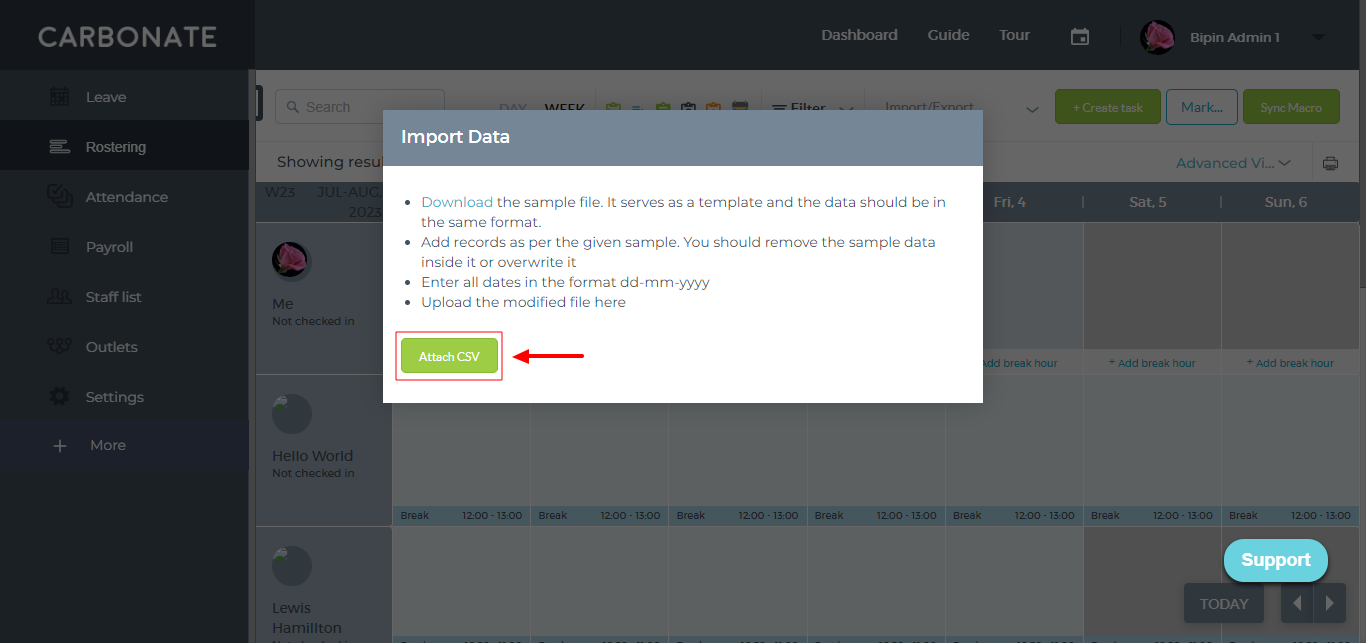Open the Leave section icon in sidebar
This screenshot has height=643, width=1366.
point(60,97)
